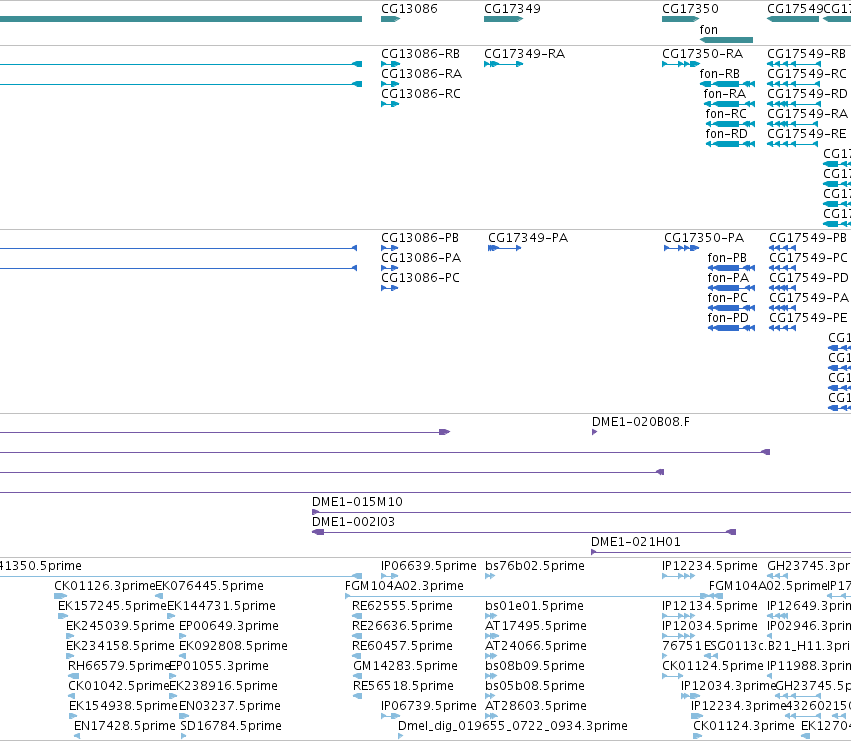The image size is (851, 741).
Task: Open EST Dmel_dig_019655_0722_0934.3prime
Action: point(513,727)
